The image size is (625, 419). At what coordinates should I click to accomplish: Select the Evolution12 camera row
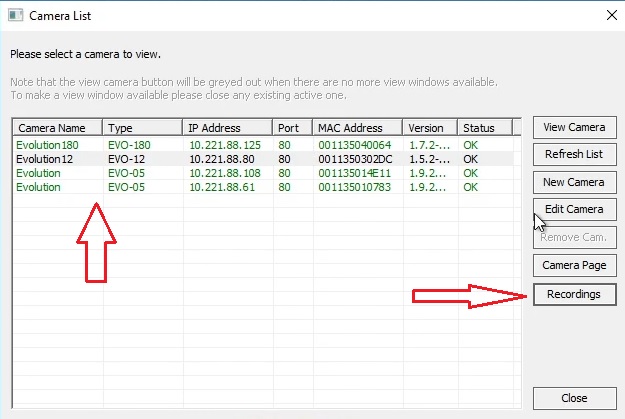(x=45, y=158)
